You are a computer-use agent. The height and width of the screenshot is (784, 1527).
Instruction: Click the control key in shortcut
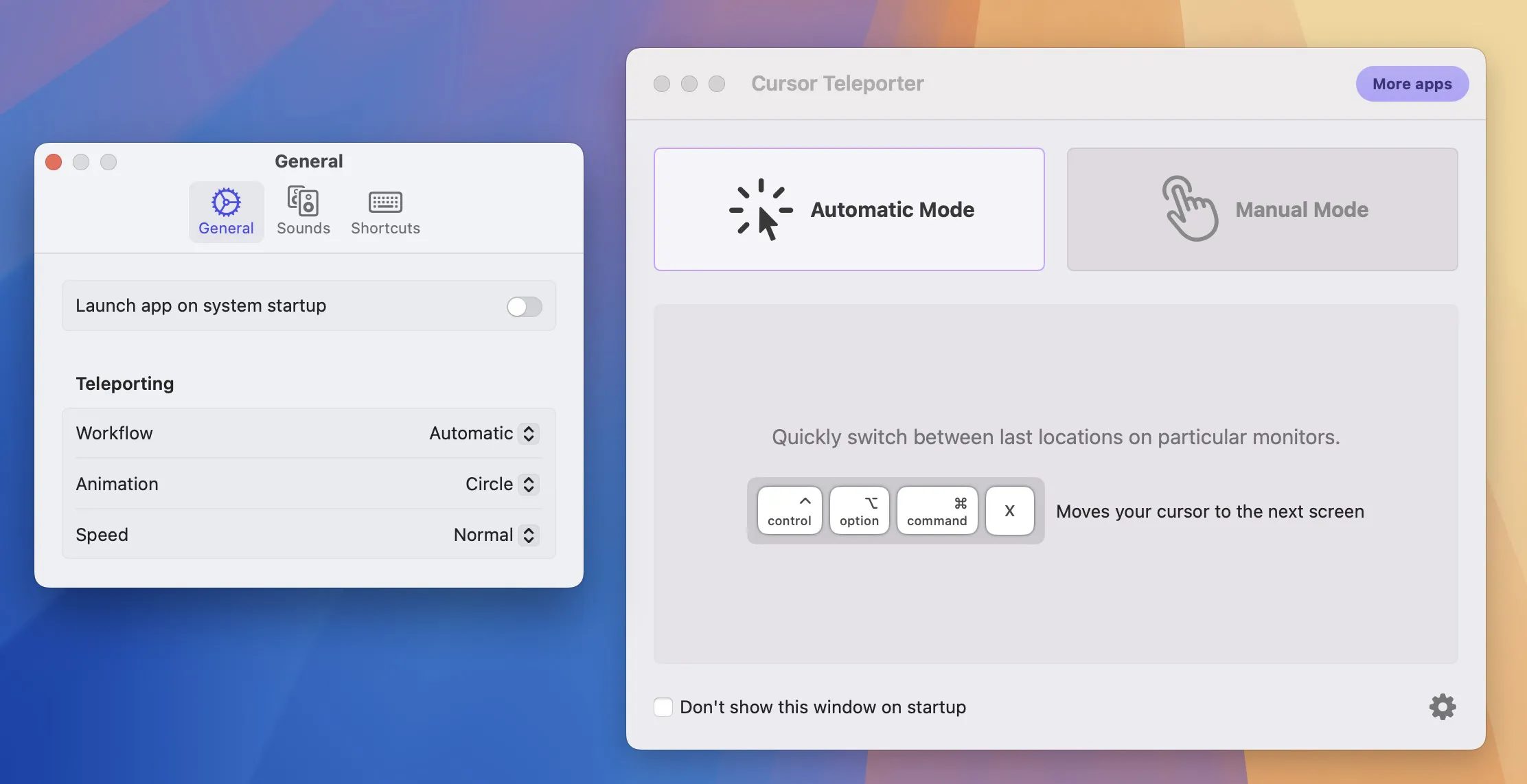(790, 511)
